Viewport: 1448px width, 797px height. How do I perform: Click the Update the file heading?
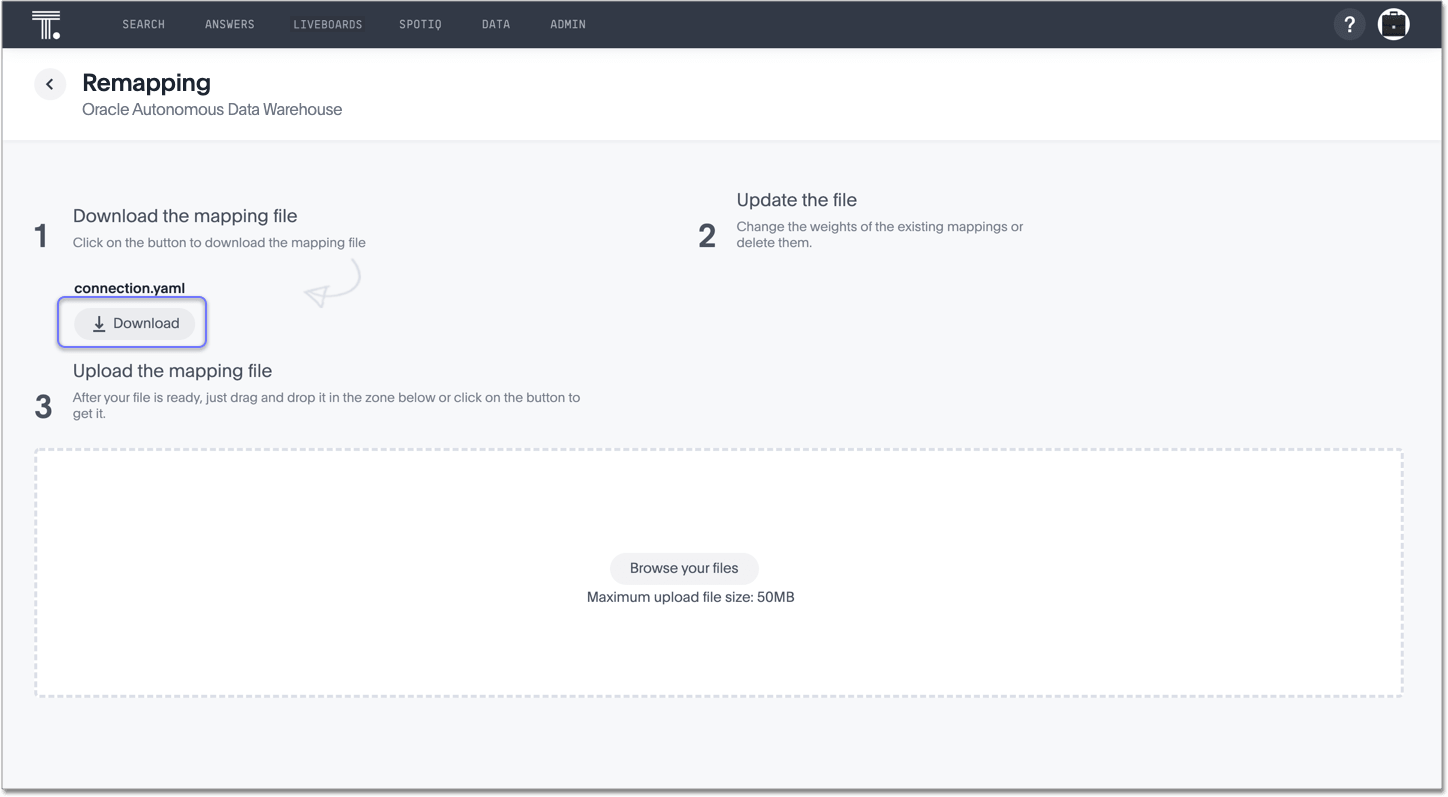[796, 200]
